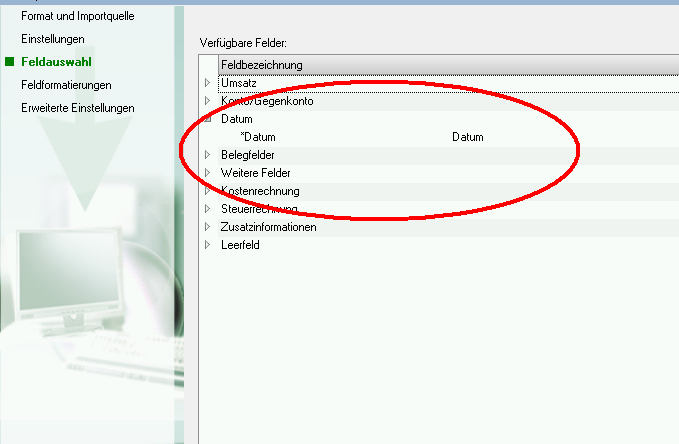Go to the Einstellungen step

pyautogui.click(x=53, y=39)
